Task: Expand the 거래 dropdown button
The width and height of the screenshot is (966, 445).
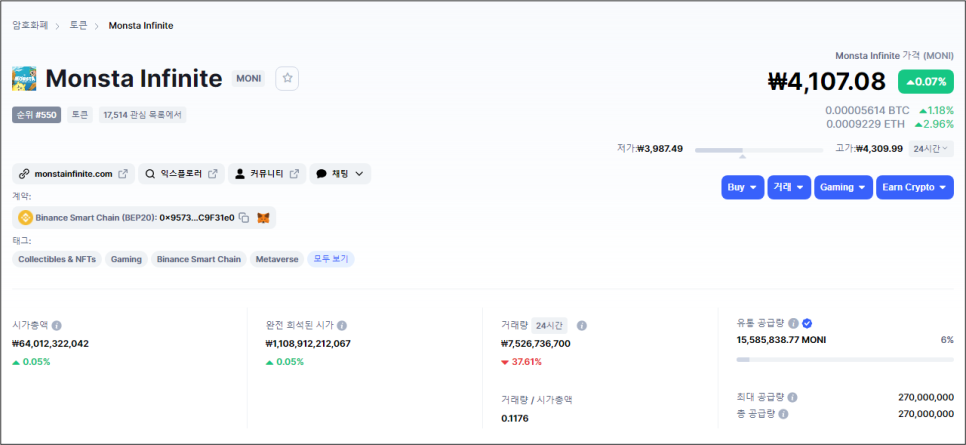Action: tap(789, 187)
